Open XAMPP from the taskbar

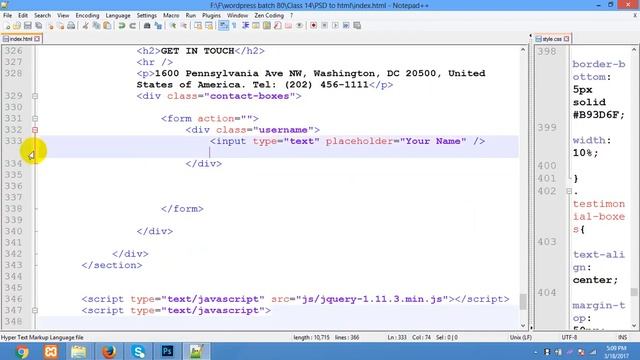[51, 351]
